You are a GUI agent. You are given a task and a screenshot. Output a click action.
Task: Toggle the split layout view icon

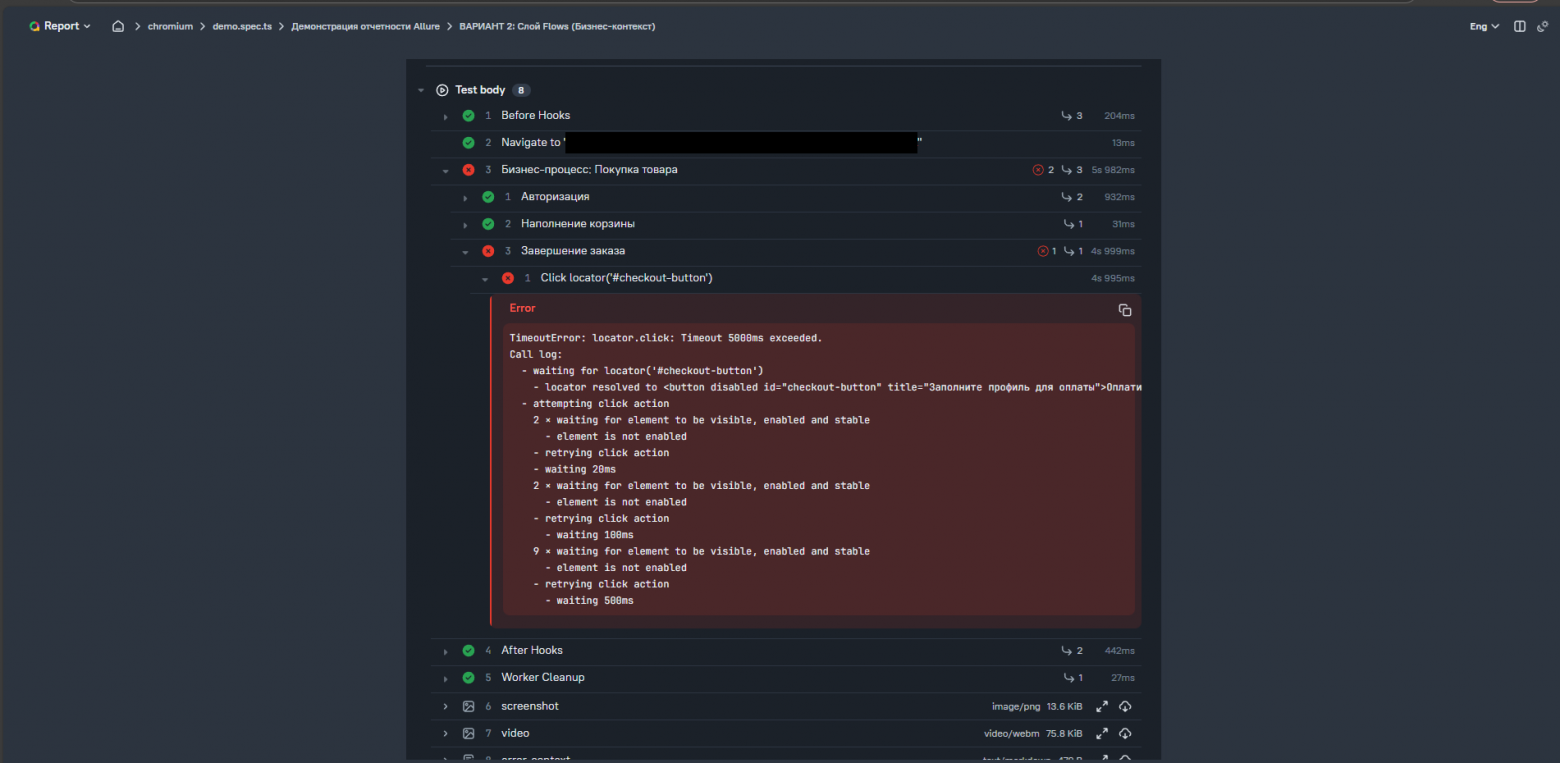tap(1519, 26)
